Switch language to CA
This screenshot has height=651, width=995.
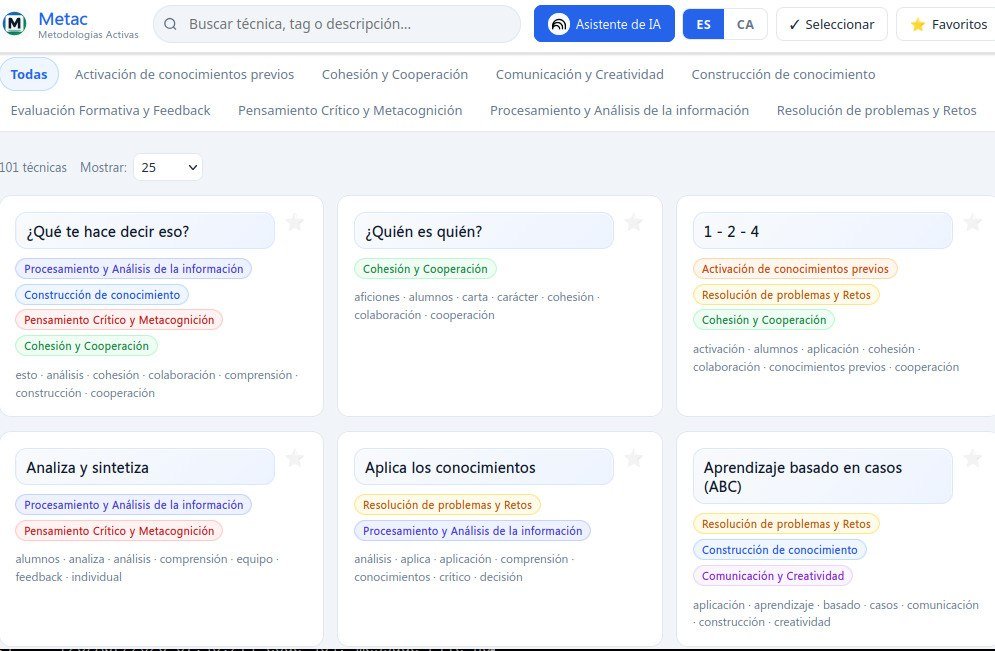coord(745,24)
